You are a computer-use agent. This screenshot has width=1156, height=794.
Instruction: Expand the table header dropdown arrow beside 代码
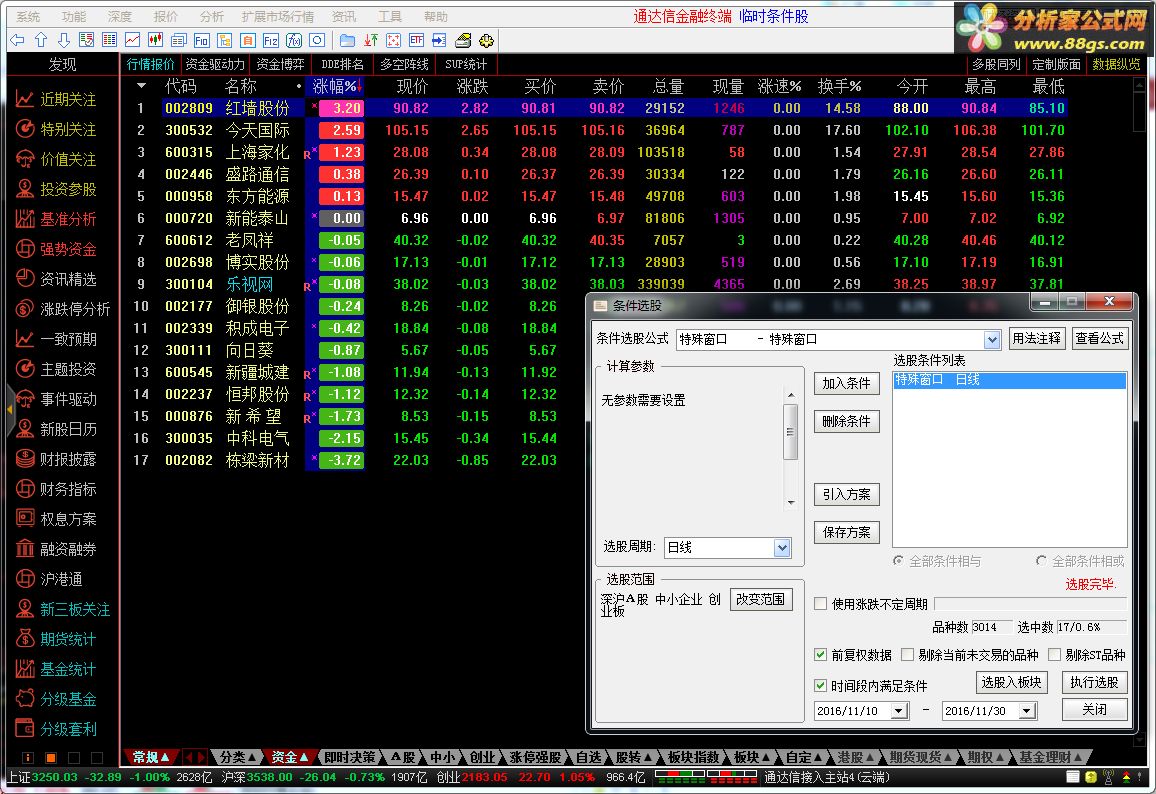click(x=141, y=86)
